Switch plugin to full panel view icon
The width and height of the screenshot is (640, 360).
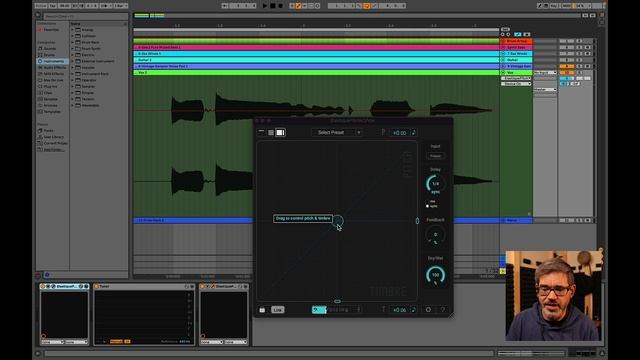point(280,132)
